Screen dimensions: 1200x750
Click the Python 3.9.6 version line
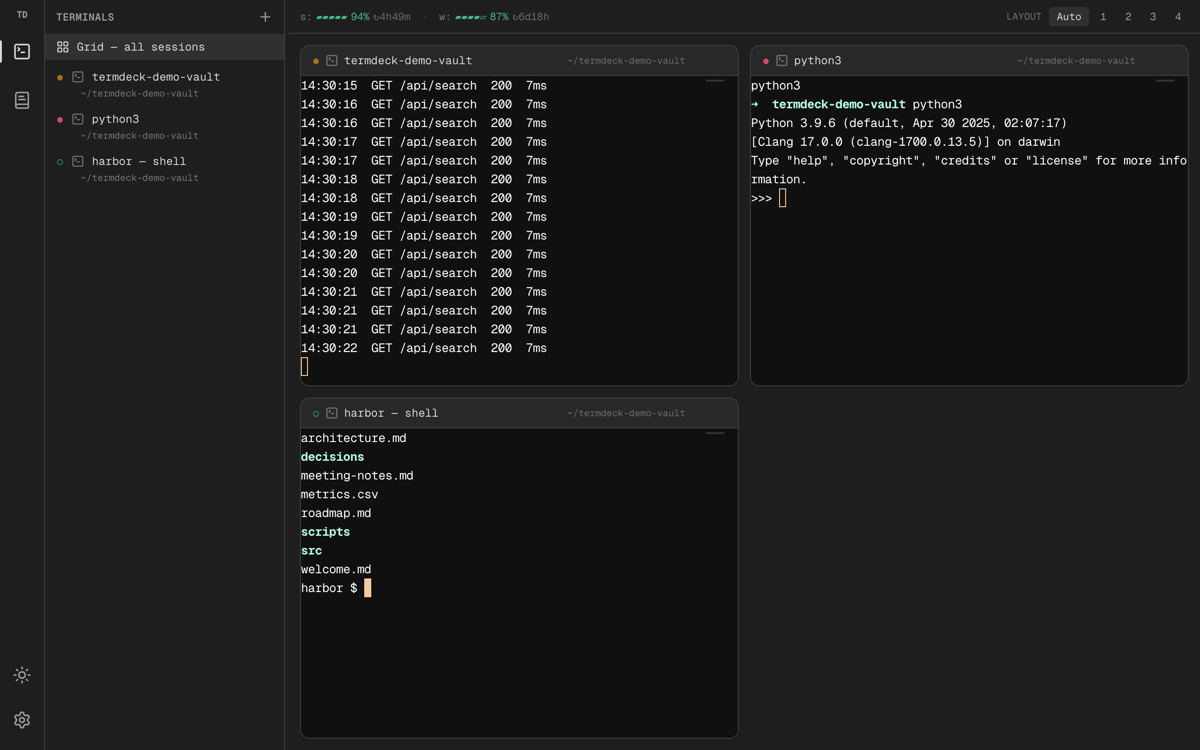coord(909,123)
